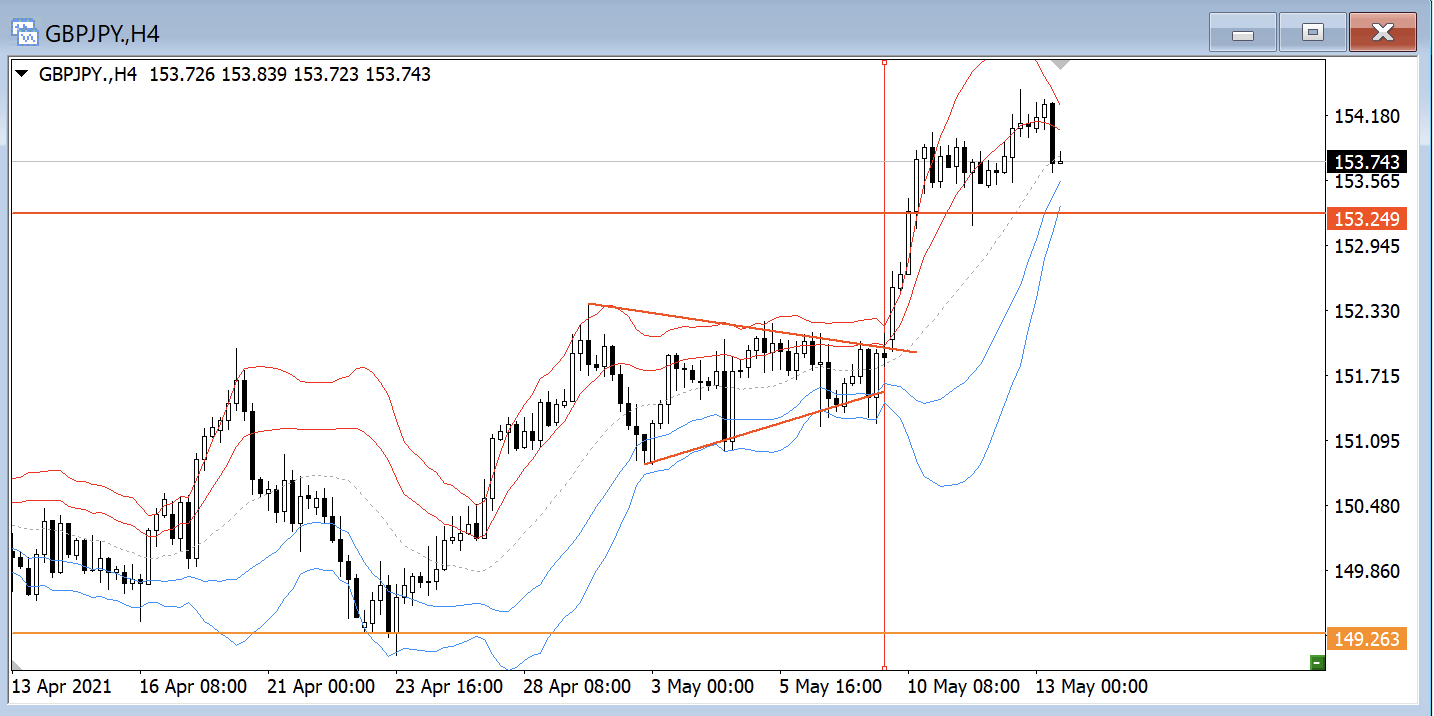Click the gray chart shift triangle marker

click(1061, 64)
